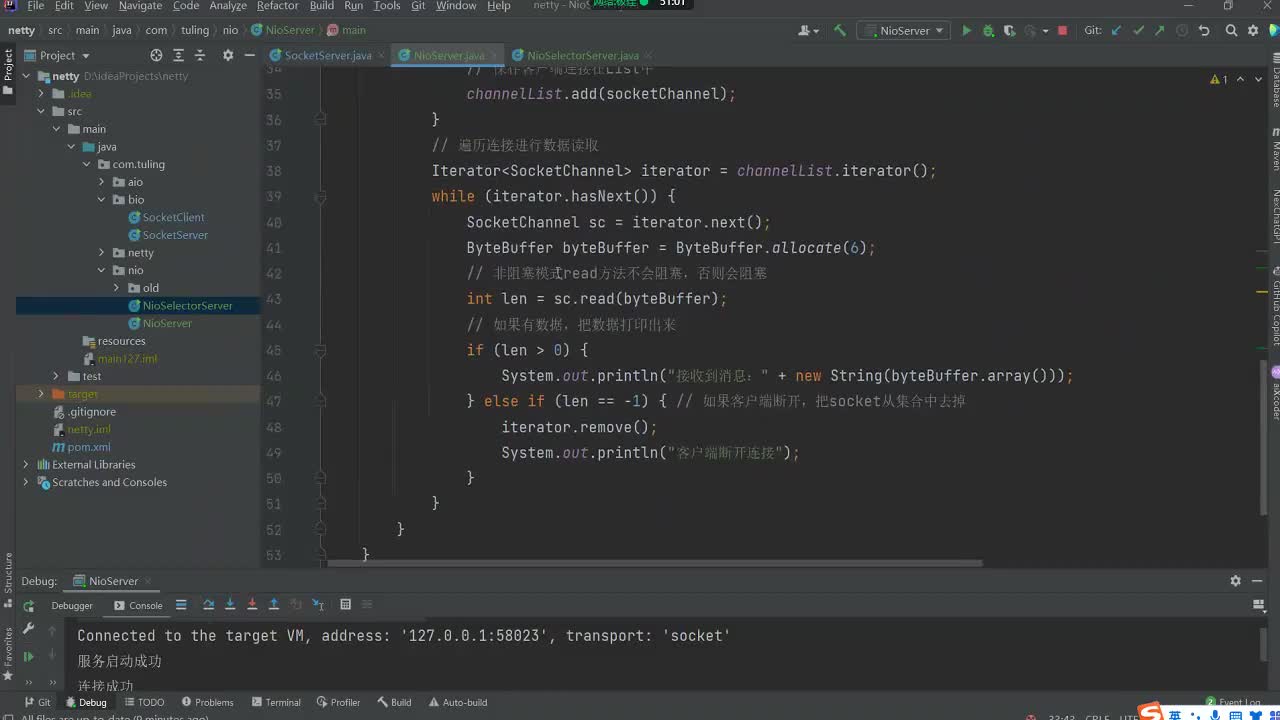Select the Console tab in Debug panel

(x=138, y=605)
